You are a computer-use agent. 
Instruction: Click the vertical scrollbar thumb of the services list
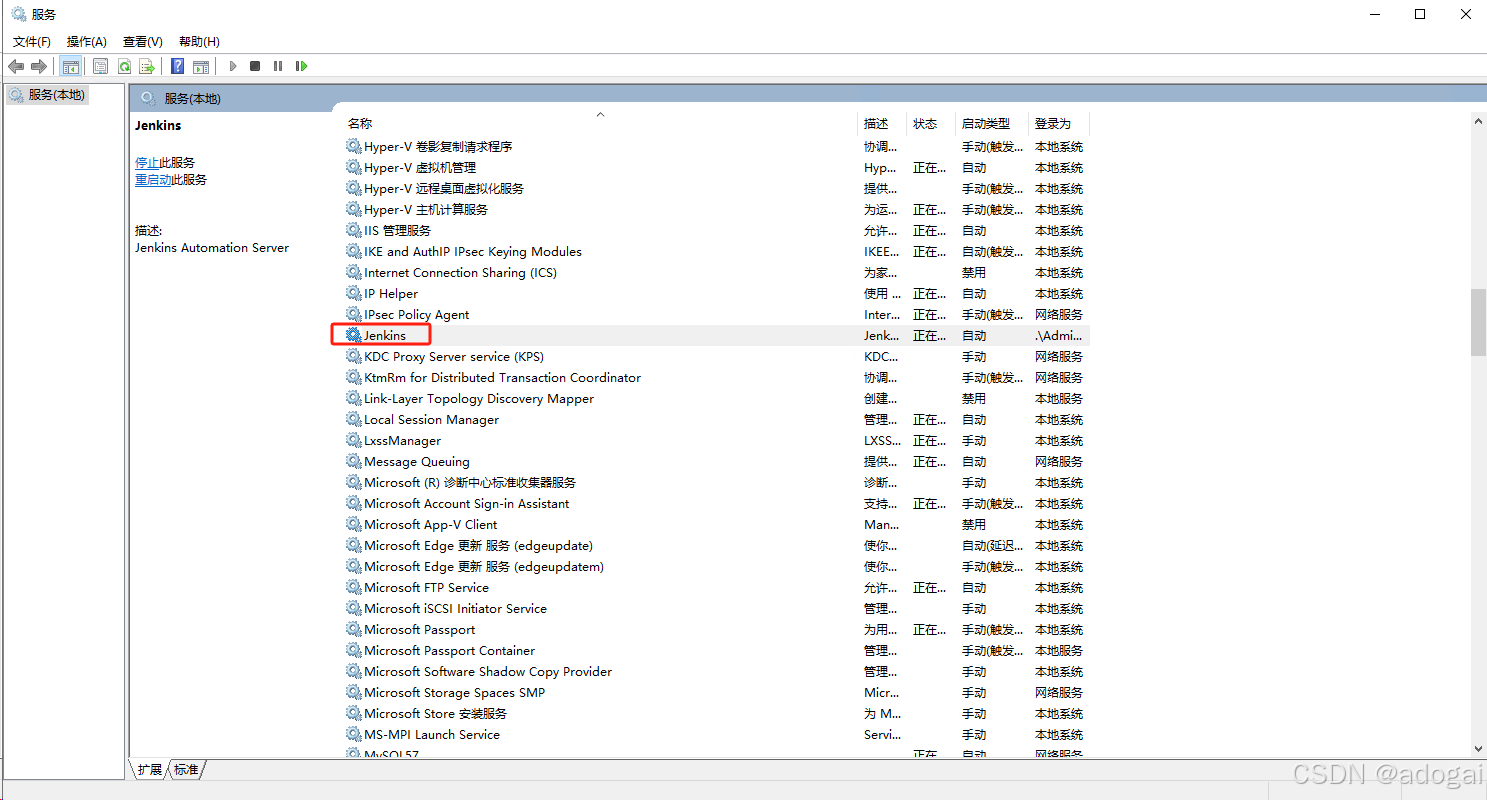(x=1478, y=322)
